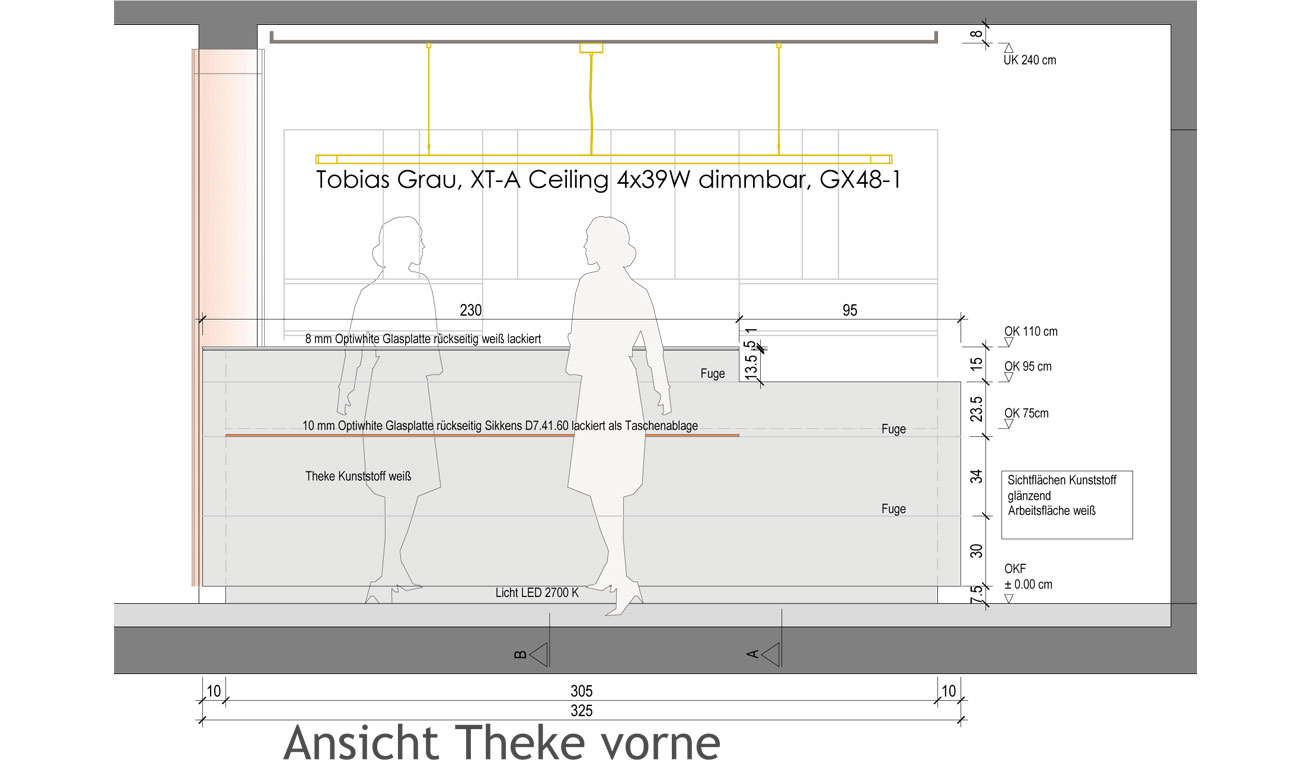Image resolution: width=1300 pixels, height=770 pixels.
Task: Select the '325' overall dimension
Action: pos(582,712)
